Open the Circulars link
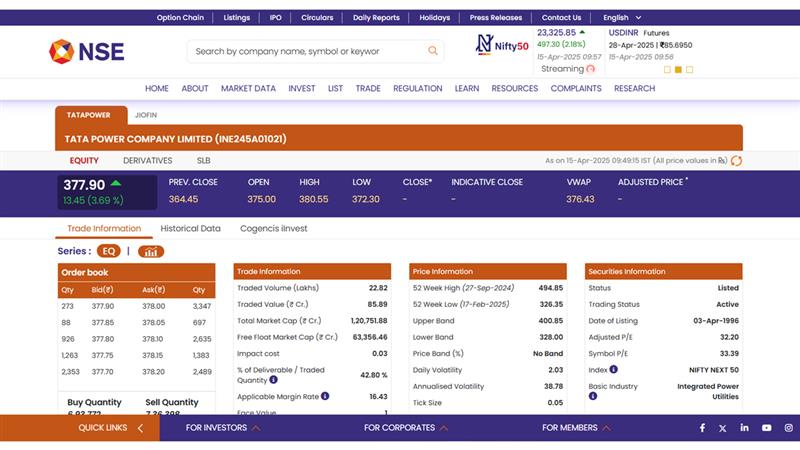The width and height of the screenshot is (800, 450). pos(317,17)
